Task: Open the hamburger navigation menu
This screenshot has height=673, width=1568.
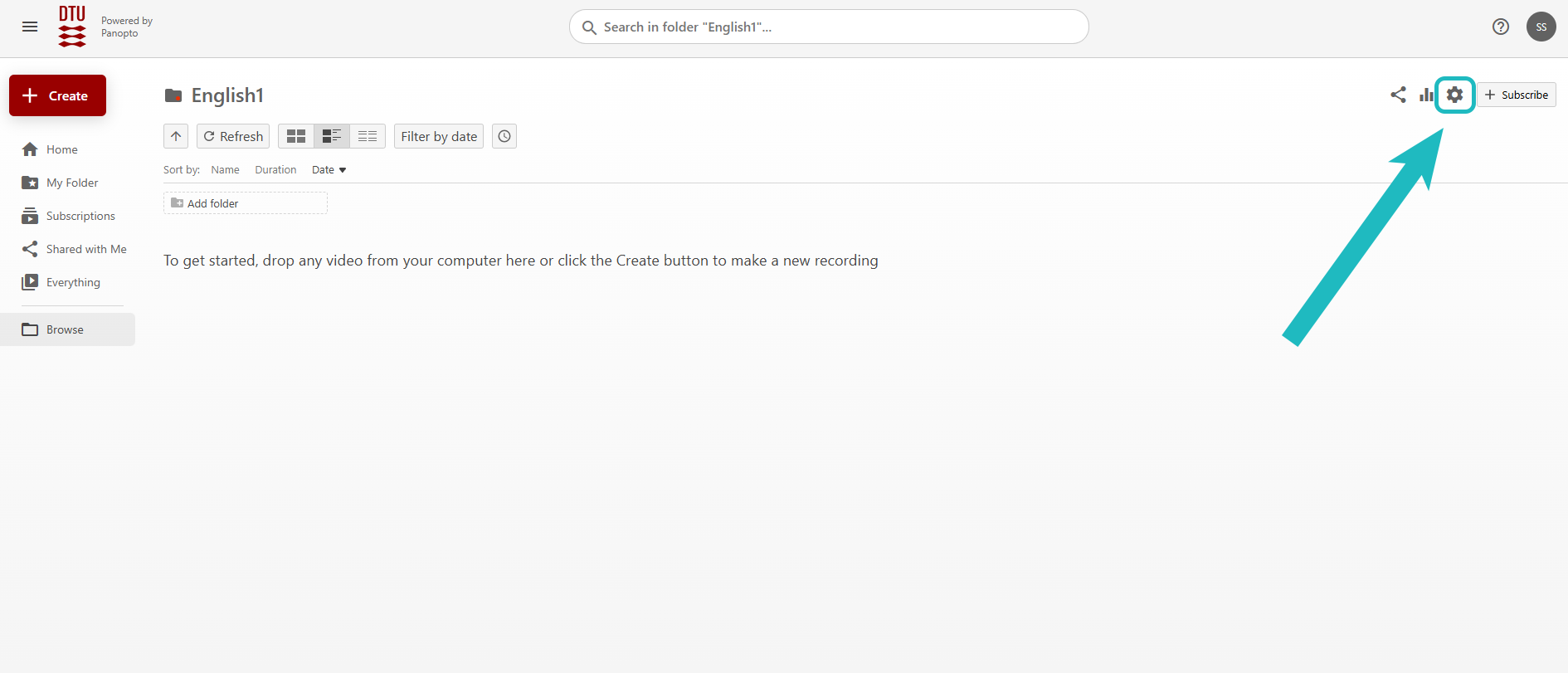Action: [x=30, y=27]
